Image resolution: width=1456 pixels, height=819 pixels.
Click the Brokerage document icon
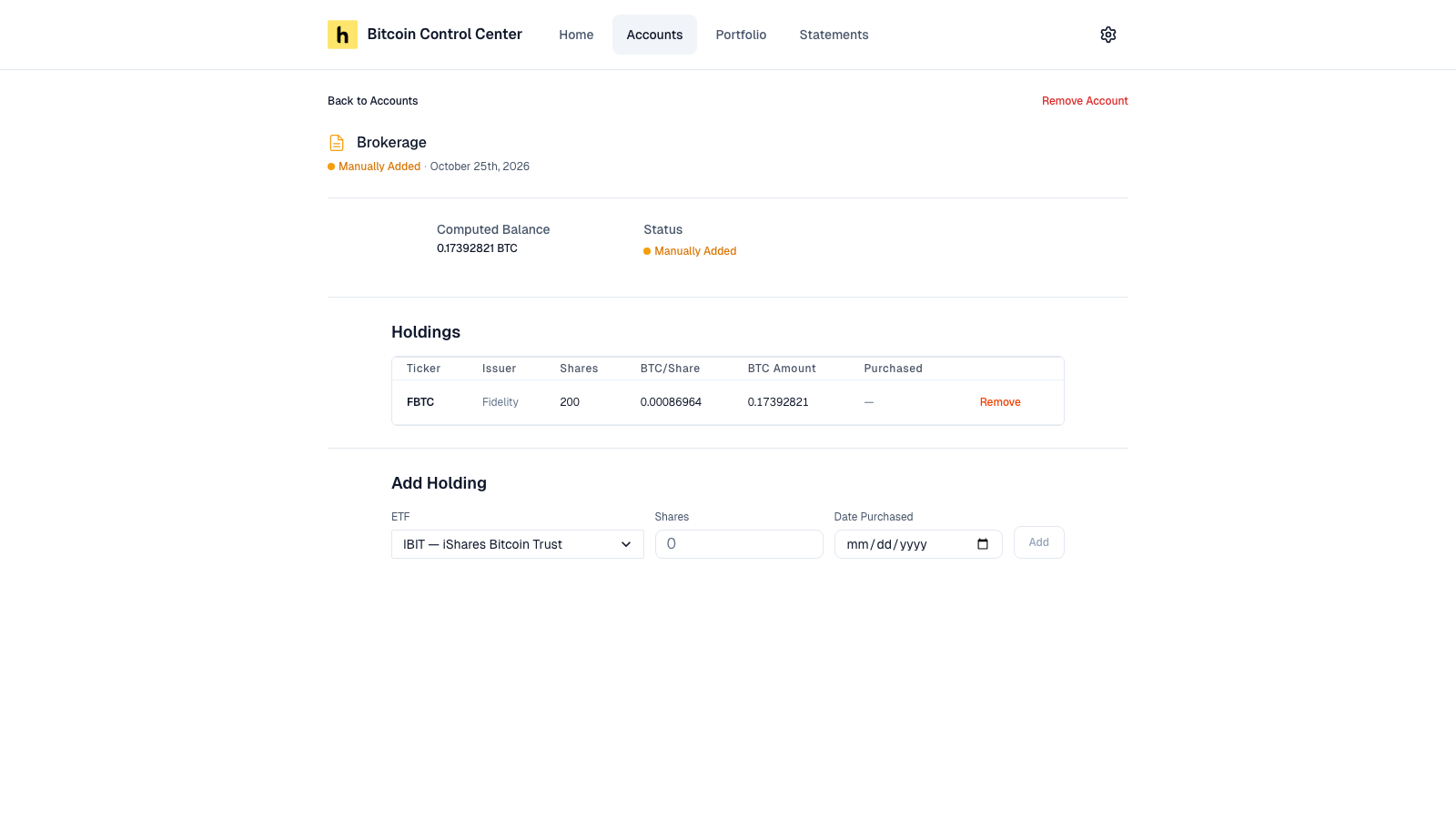click(x=337, y=143)
